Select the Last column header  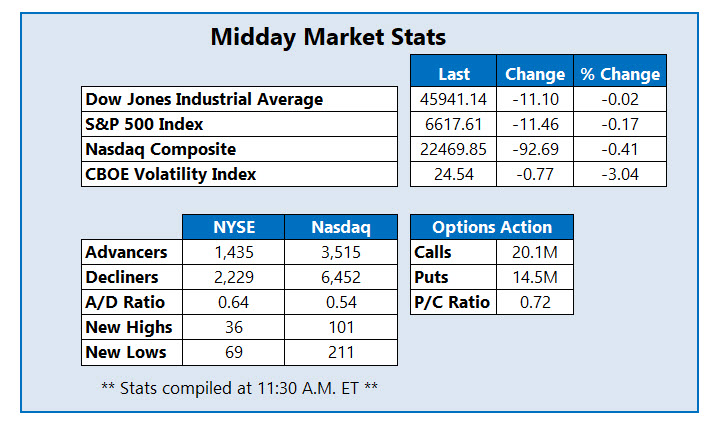[x=454, y=74]
